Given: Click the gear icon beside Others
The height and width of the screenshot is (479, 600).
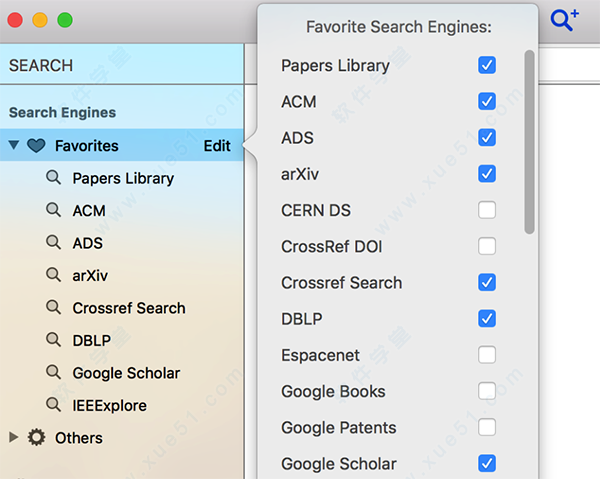Looking at the screenshot, I should [x=36, y=437].
